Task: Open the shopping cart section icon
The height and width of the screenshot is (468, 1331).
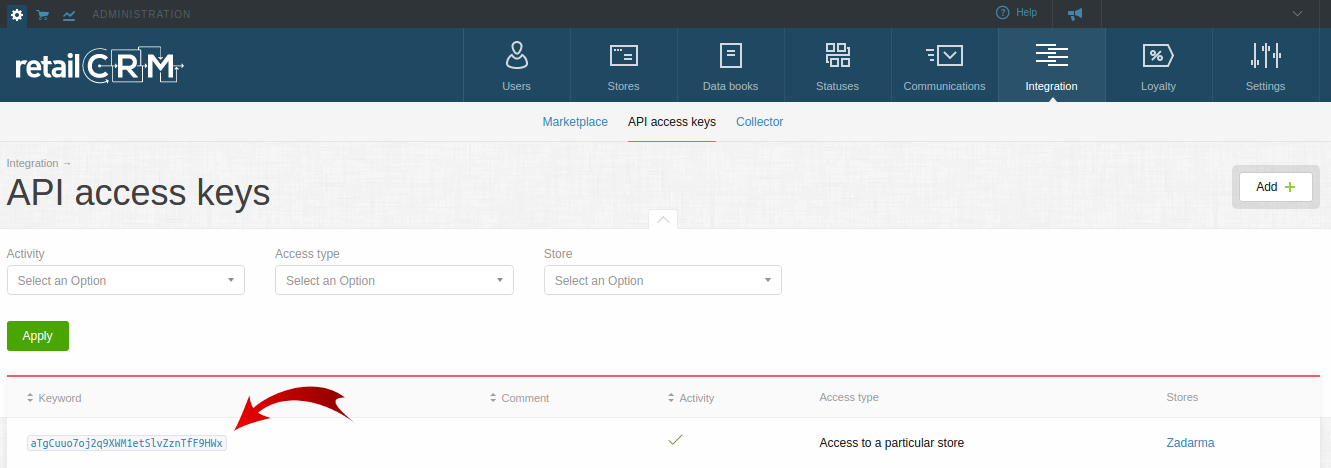Action: 43,14
